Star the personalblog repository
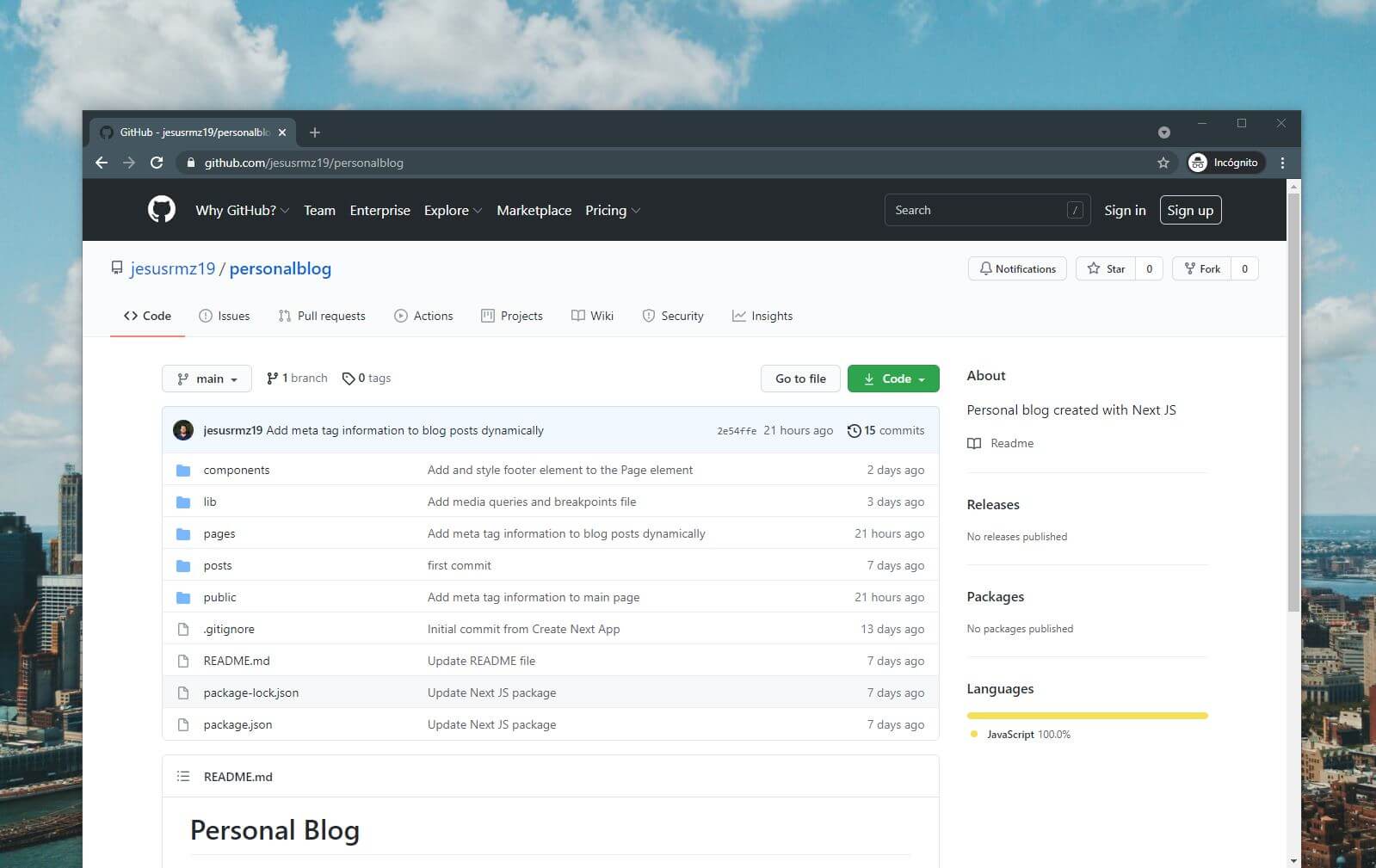 [1106, 268]
